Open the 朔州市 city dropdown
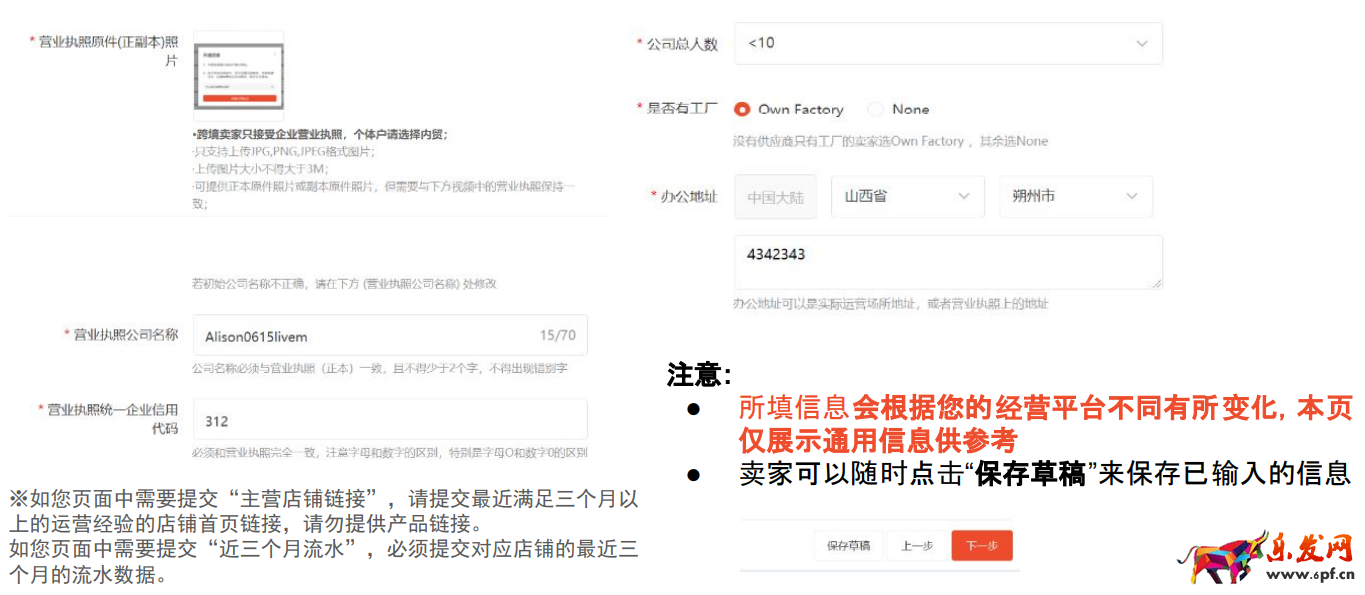Image resolution: width=1365 pixels, height=595 pixels. (1076, 196)
